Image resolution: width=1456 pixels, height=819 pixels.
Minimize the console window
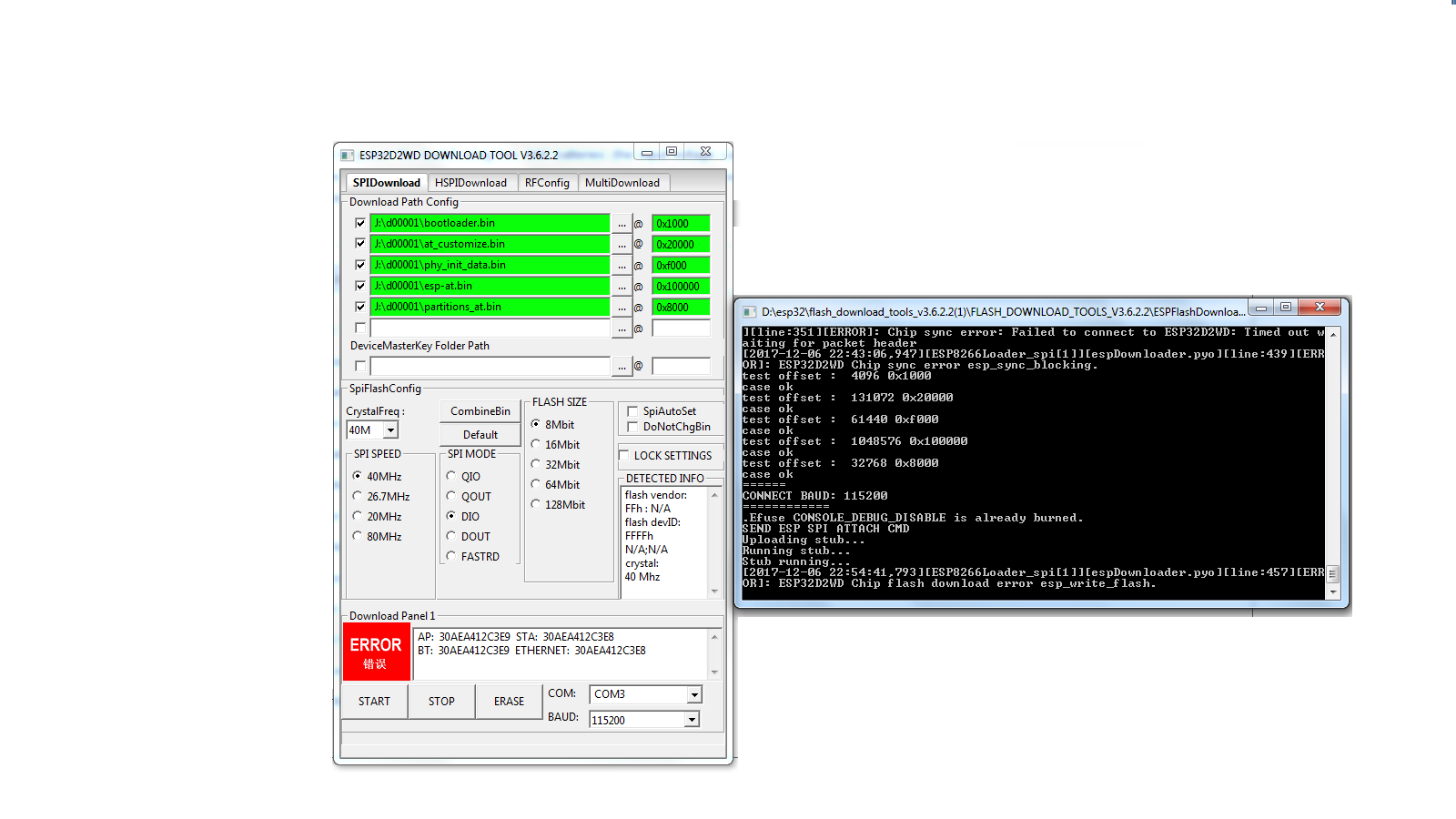(1262, 308)
